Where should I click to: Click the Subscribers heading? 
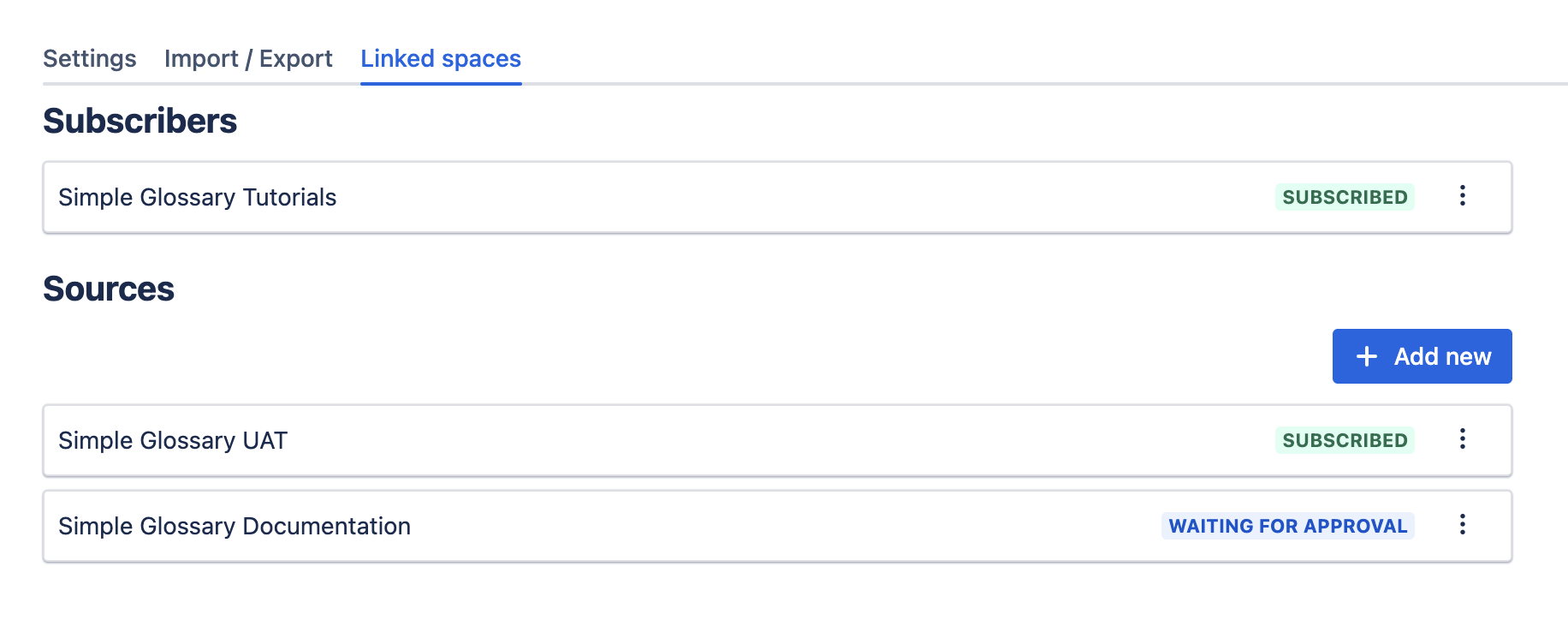(x=140, y=121)
